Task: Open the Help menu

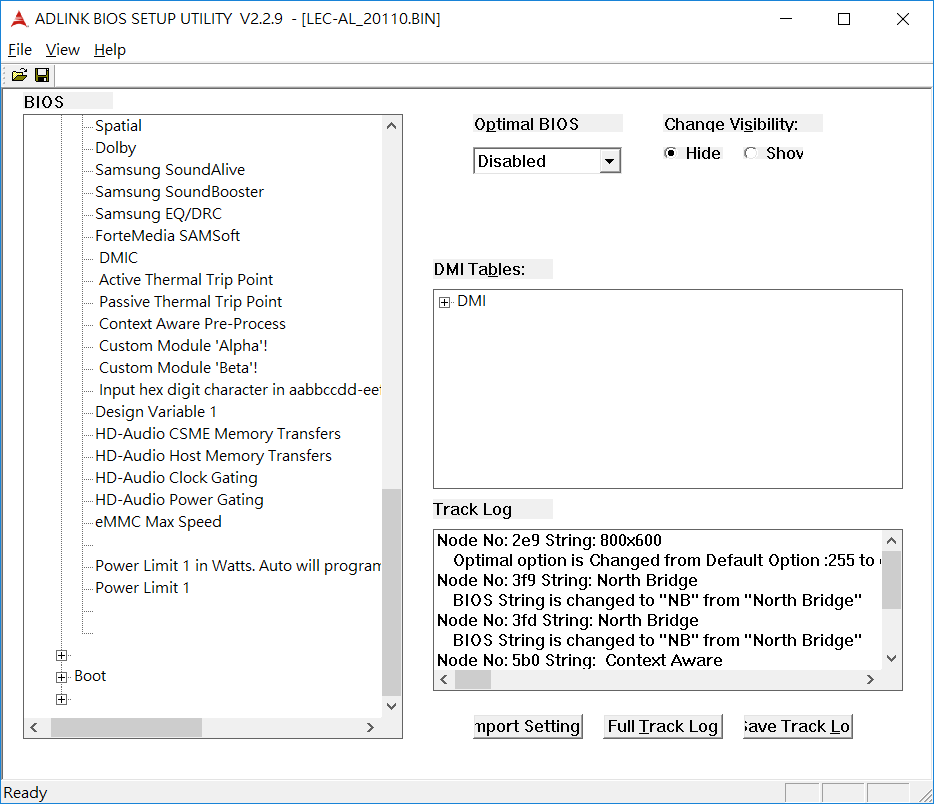Action: [110, 50]
